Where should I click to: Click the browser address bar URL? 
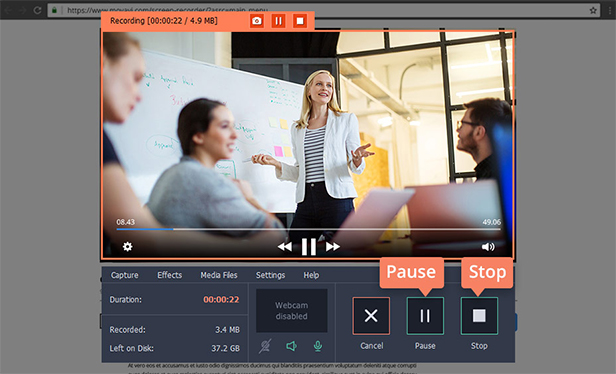[x=167, y=10]
